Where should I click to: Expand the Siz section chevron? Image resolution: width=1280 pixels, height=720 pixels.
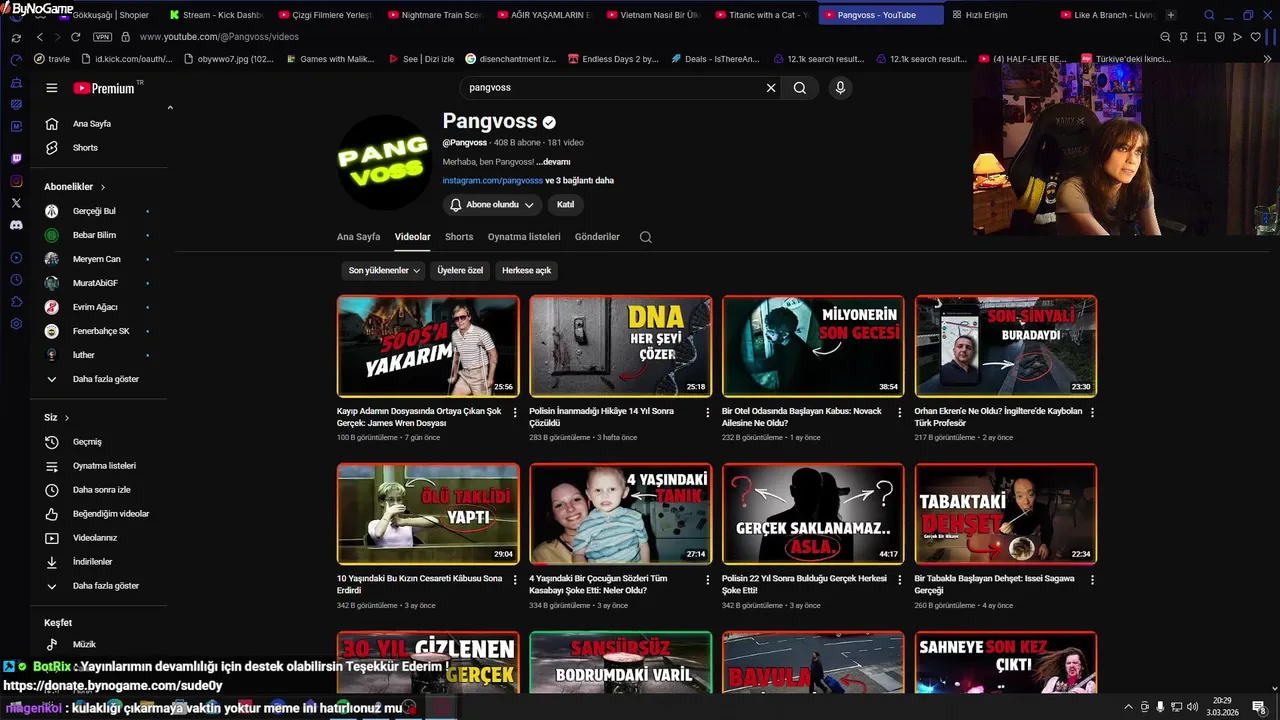67,418
